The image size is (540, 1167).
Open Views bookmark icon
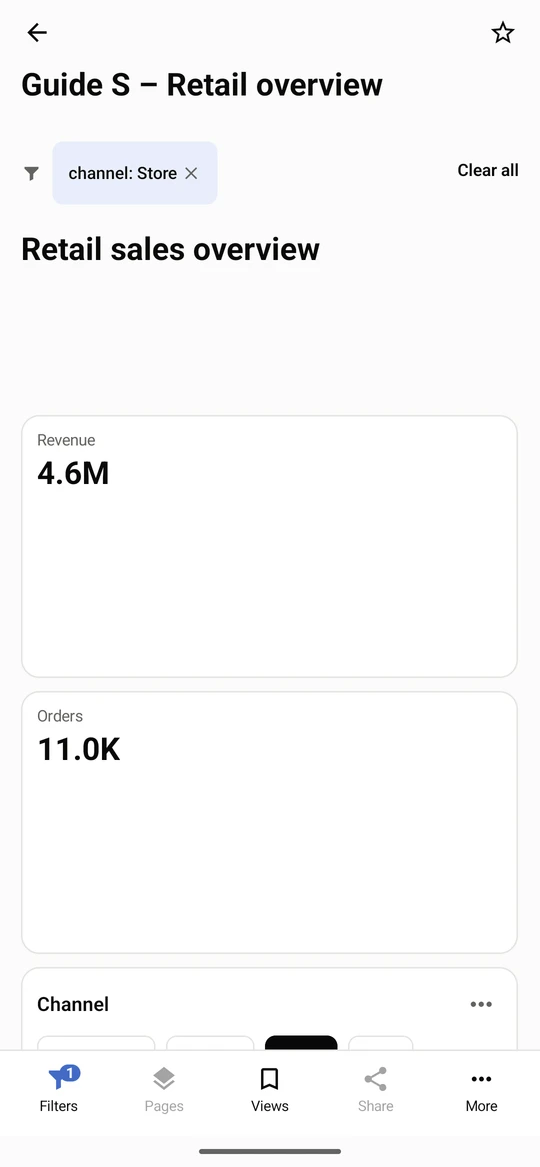269,1078
